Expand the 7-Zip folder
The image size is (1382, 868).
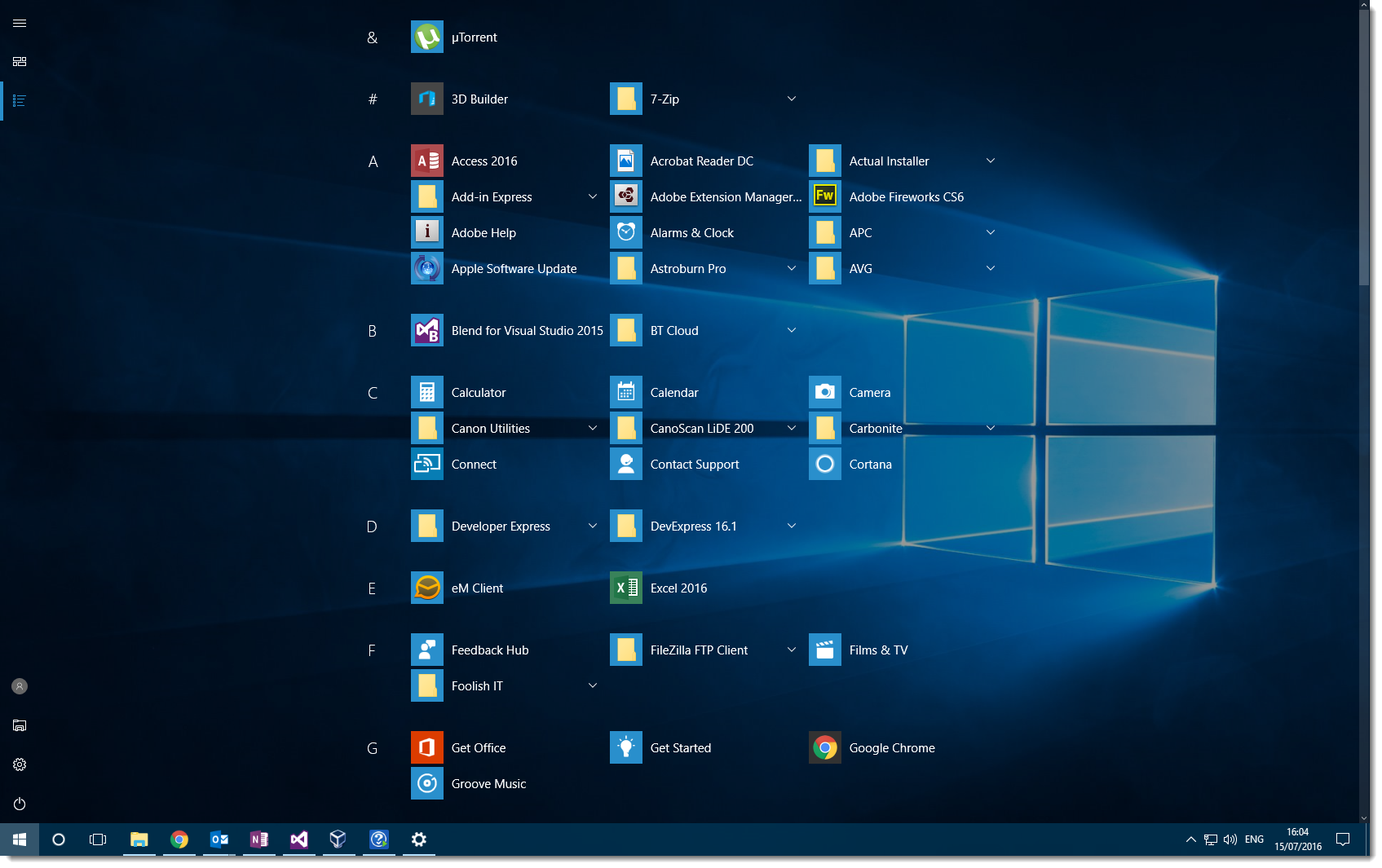click(x=791, y=98)
